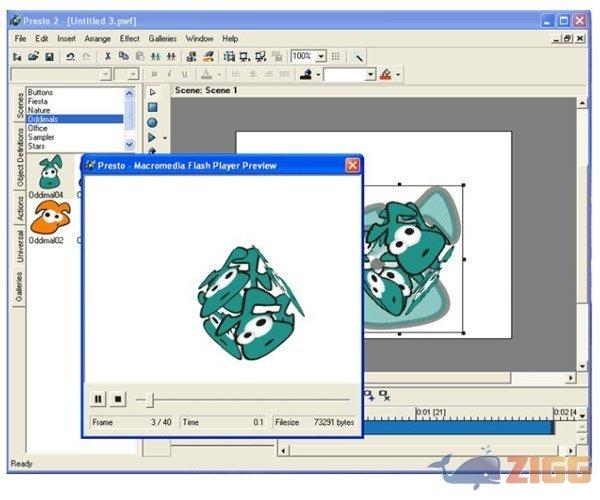
Task: Select the arrow pointer tool
Action: click(x=152, y=92)
